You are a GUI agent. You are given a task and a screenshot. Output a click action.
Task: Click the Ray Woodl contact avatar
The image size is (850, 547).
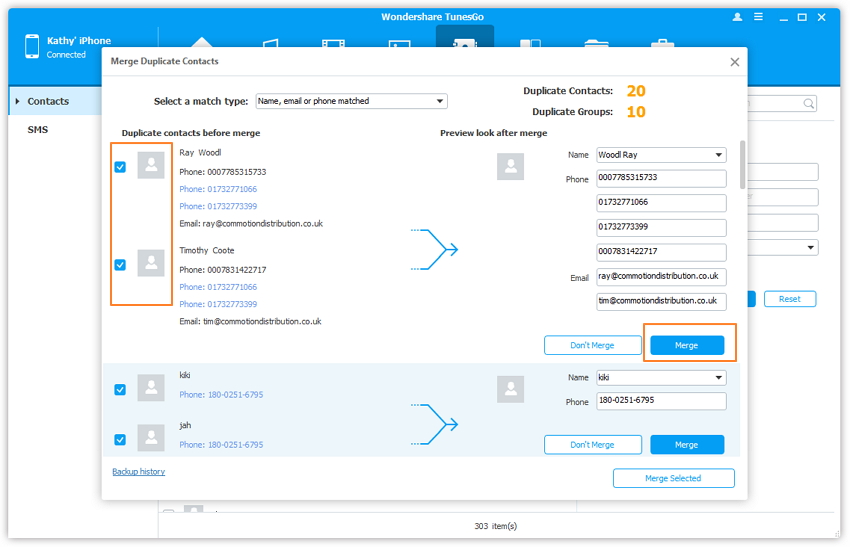[x=151, y=165]
